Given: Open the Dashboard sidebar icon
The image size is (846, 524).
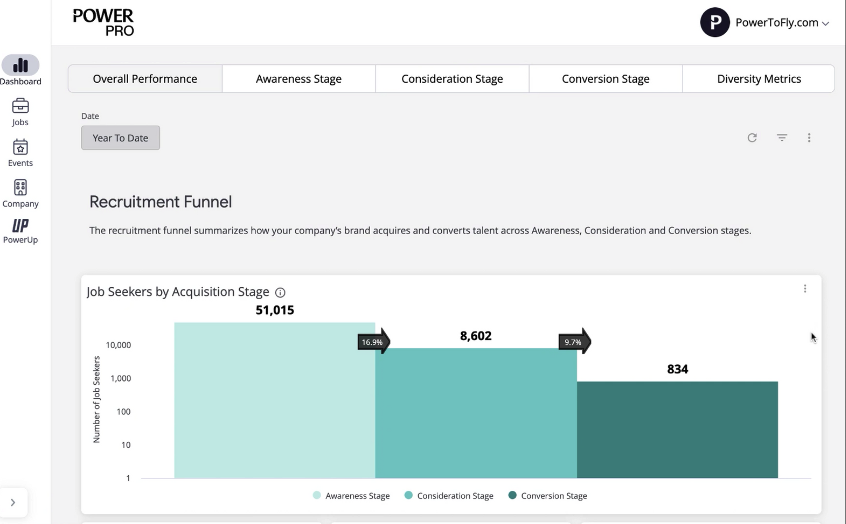Looking at the screenshot, I should coord(20,66).
